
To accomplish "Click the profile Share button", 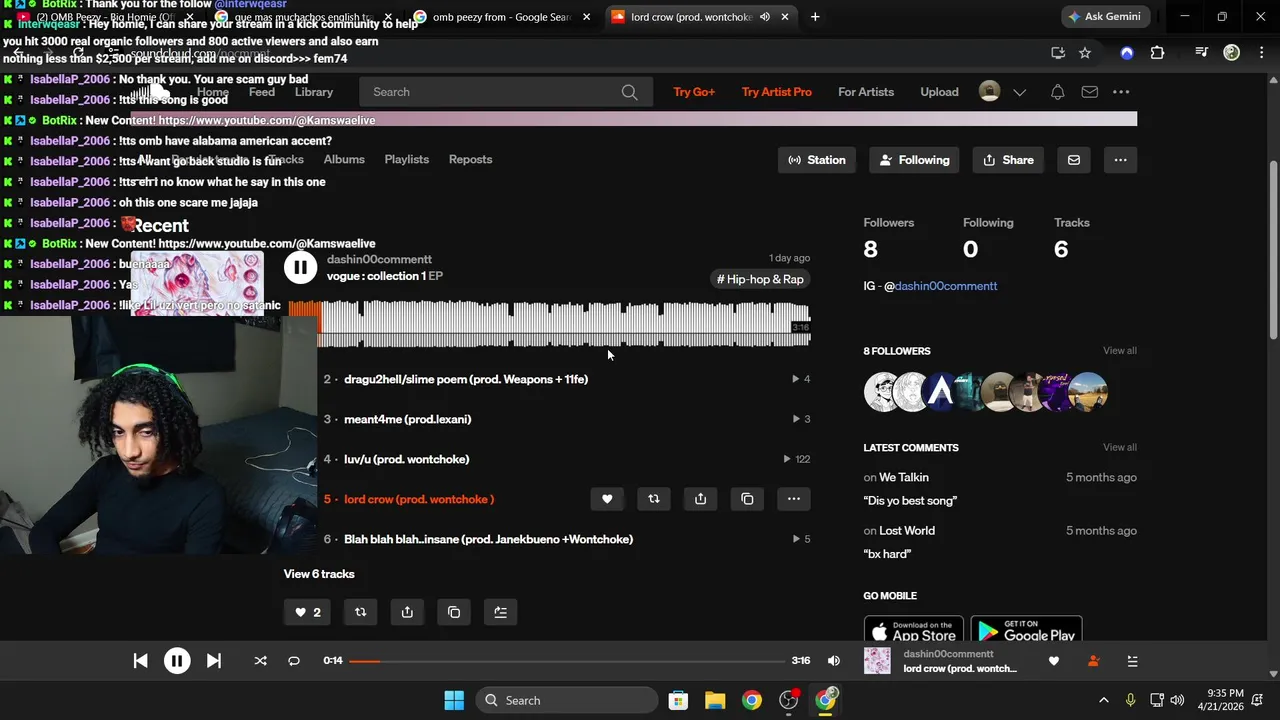I will (x=1008, y=160).
